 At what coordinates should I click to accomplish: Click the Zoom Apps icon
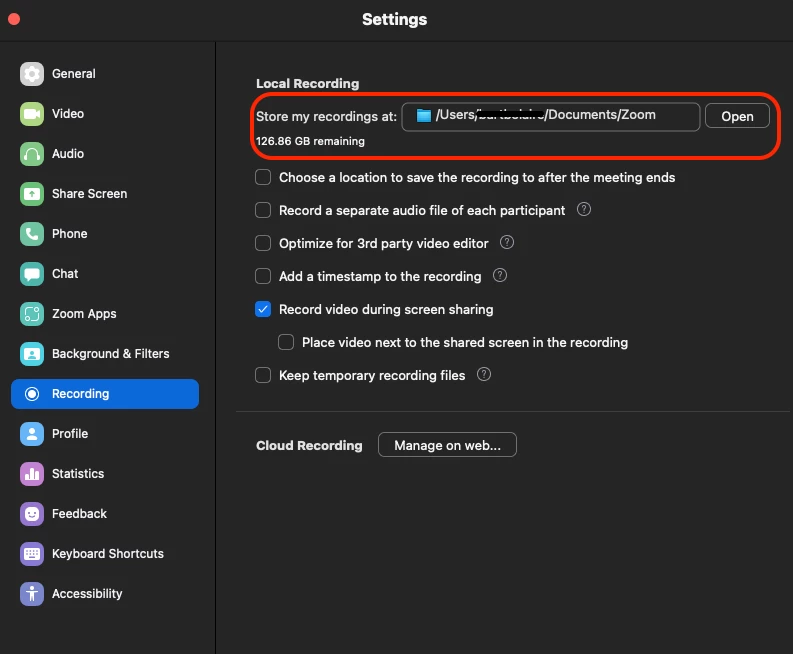tap(32, 314)
